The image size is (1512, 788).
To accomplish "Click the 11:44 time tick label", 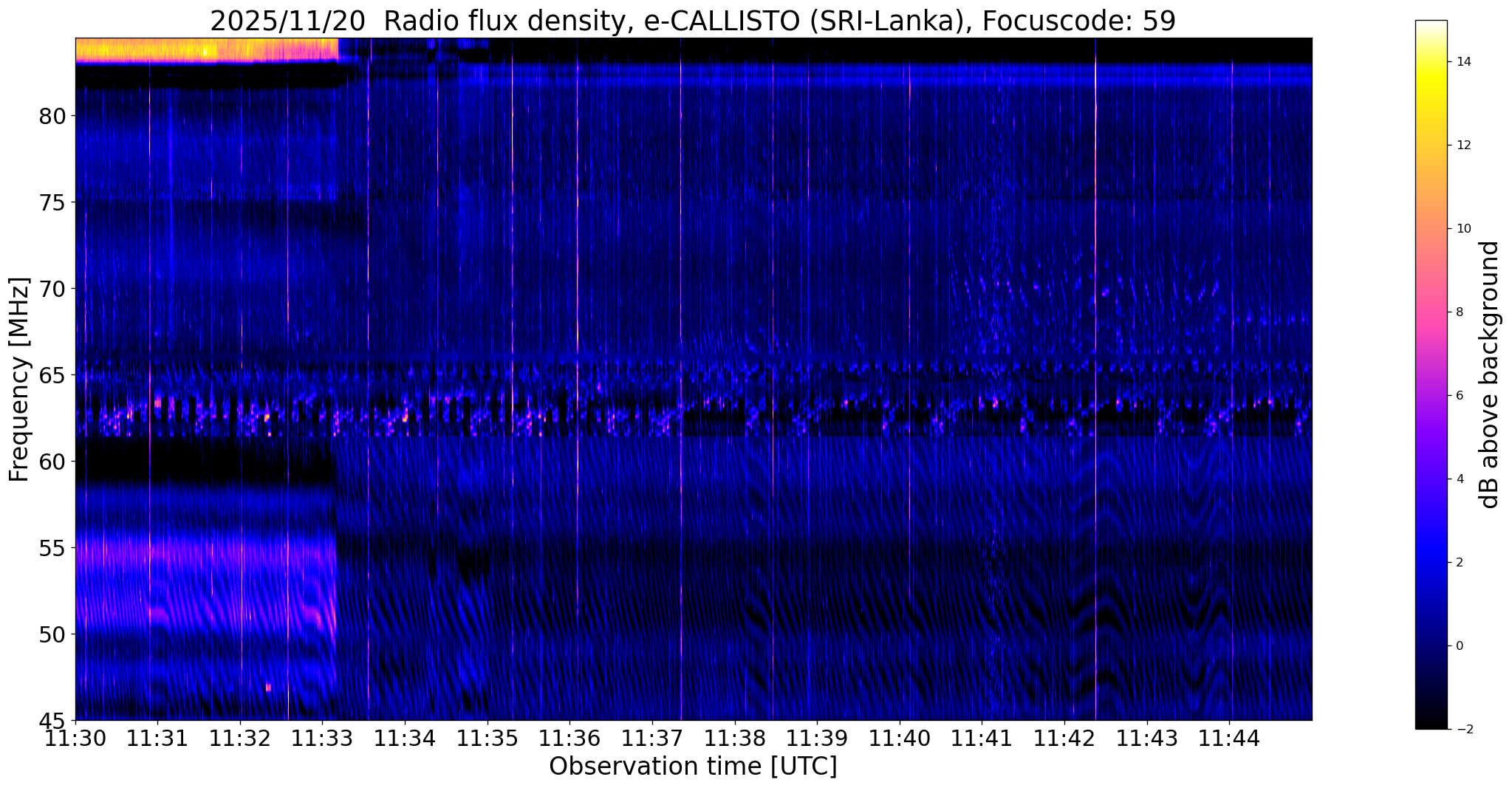I will pos(1229,737).
